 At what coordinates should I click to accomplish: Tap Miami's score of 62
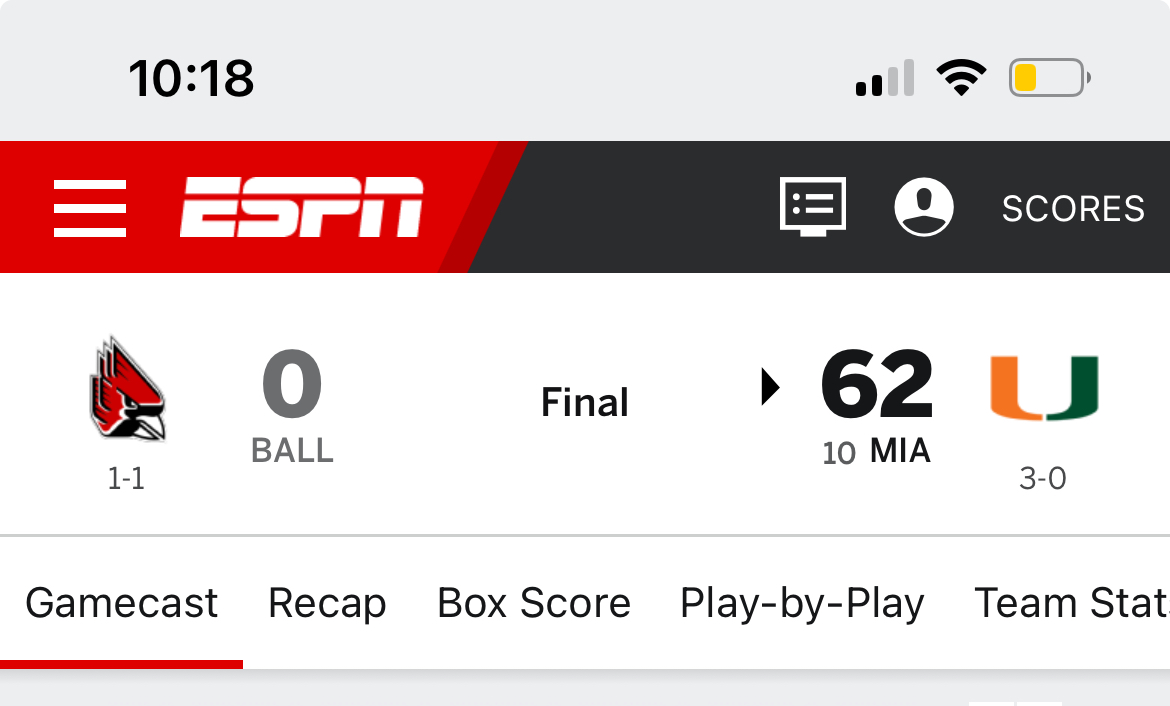tap(877, 384)
